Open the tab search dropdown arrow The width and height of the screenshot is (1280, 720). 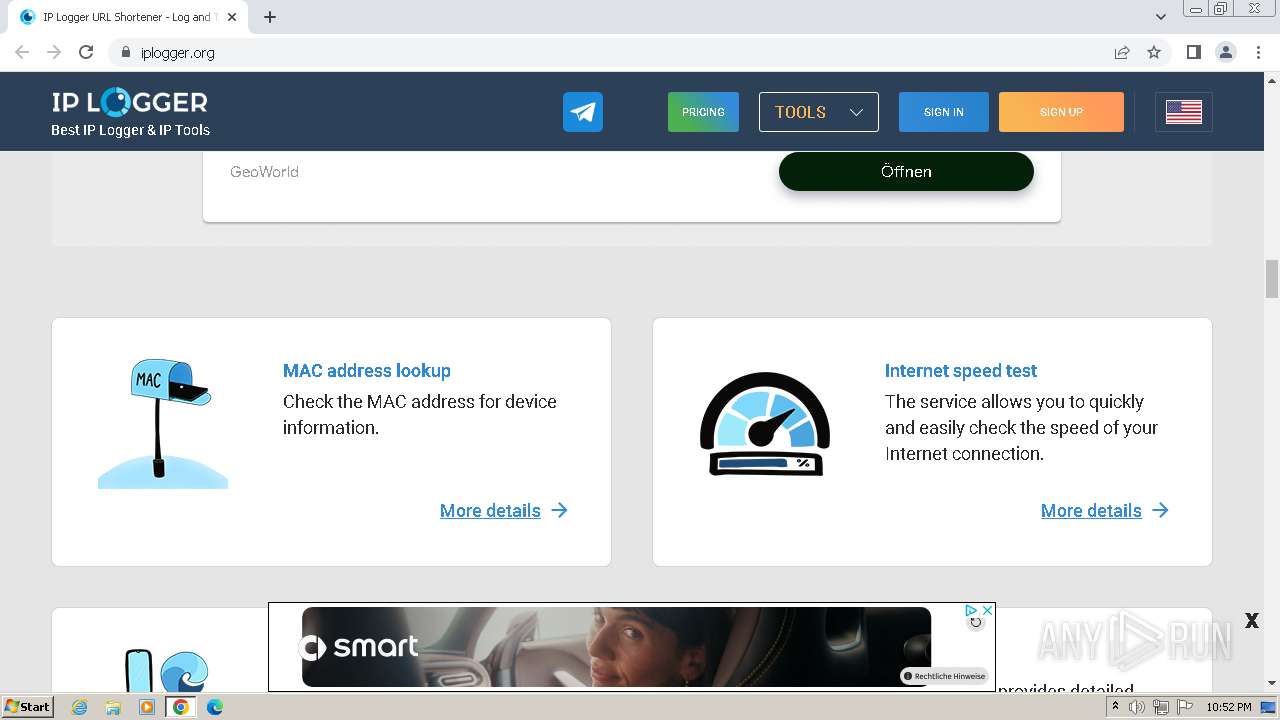(1161, 17)
